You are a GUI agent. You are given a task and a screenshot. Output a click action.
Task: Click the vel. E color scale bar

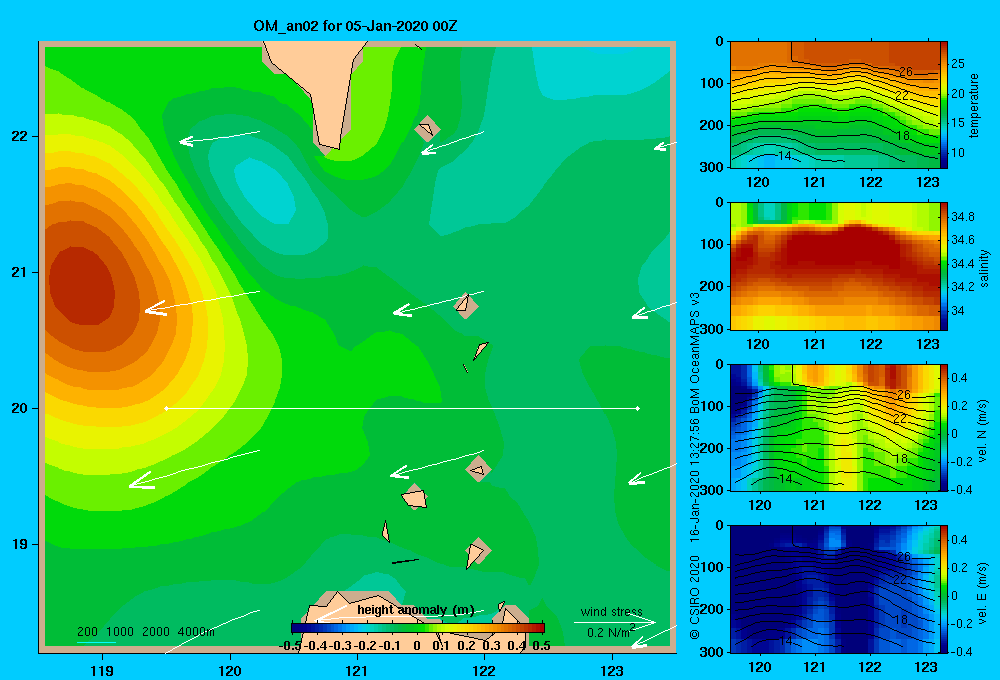[x=944, y=589]
